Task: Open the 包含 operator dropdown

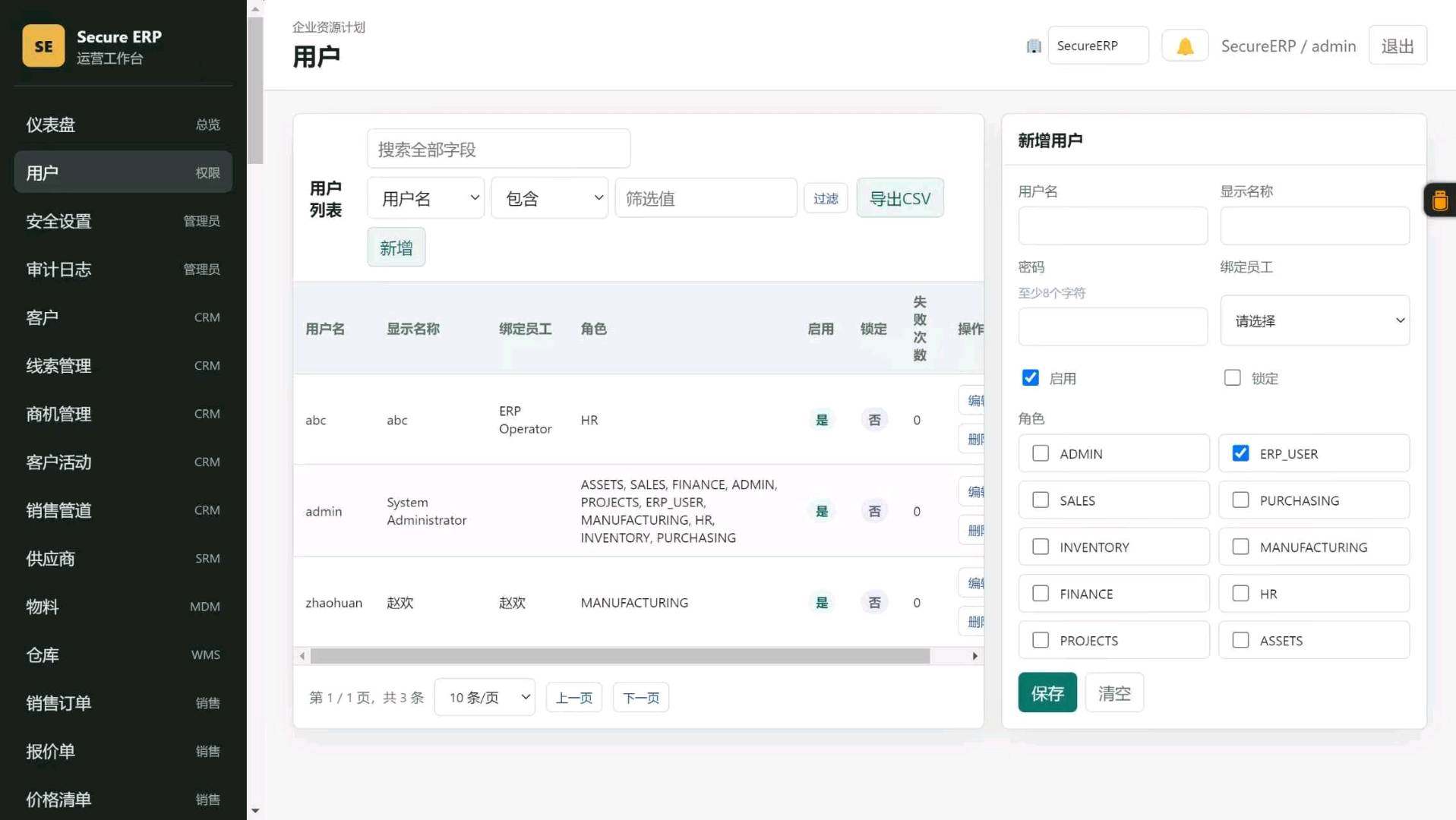Action: click(549, 198)
